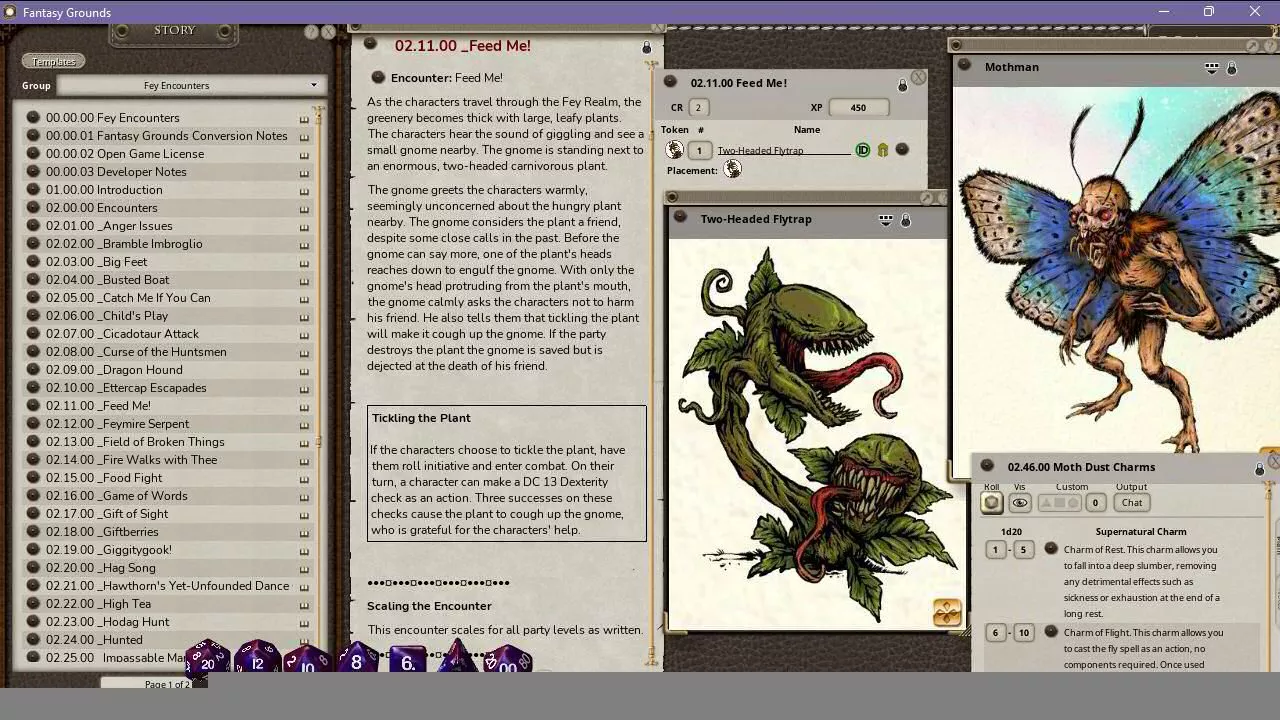Roll the Moth Dust Charms table die button
Screen dimensions: 1280x720
coord(992,503)
